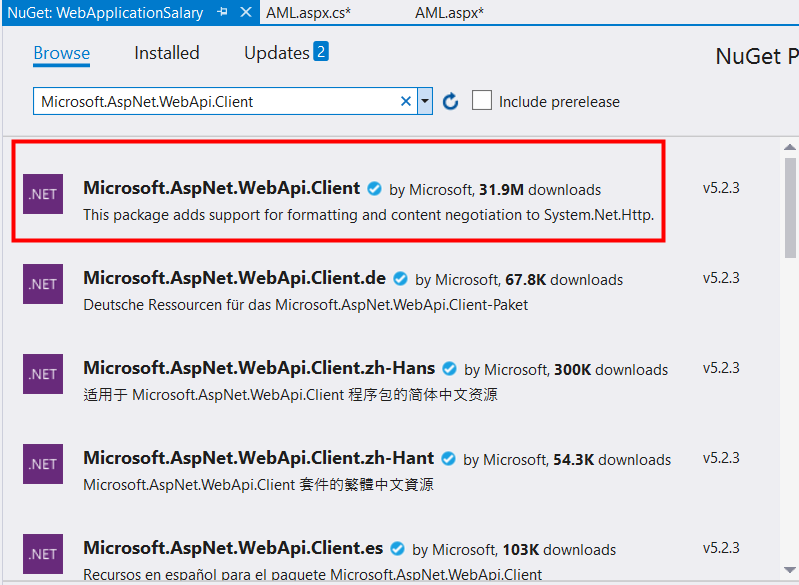Click the package list vertical scrollbar

(x=791, y=210)
